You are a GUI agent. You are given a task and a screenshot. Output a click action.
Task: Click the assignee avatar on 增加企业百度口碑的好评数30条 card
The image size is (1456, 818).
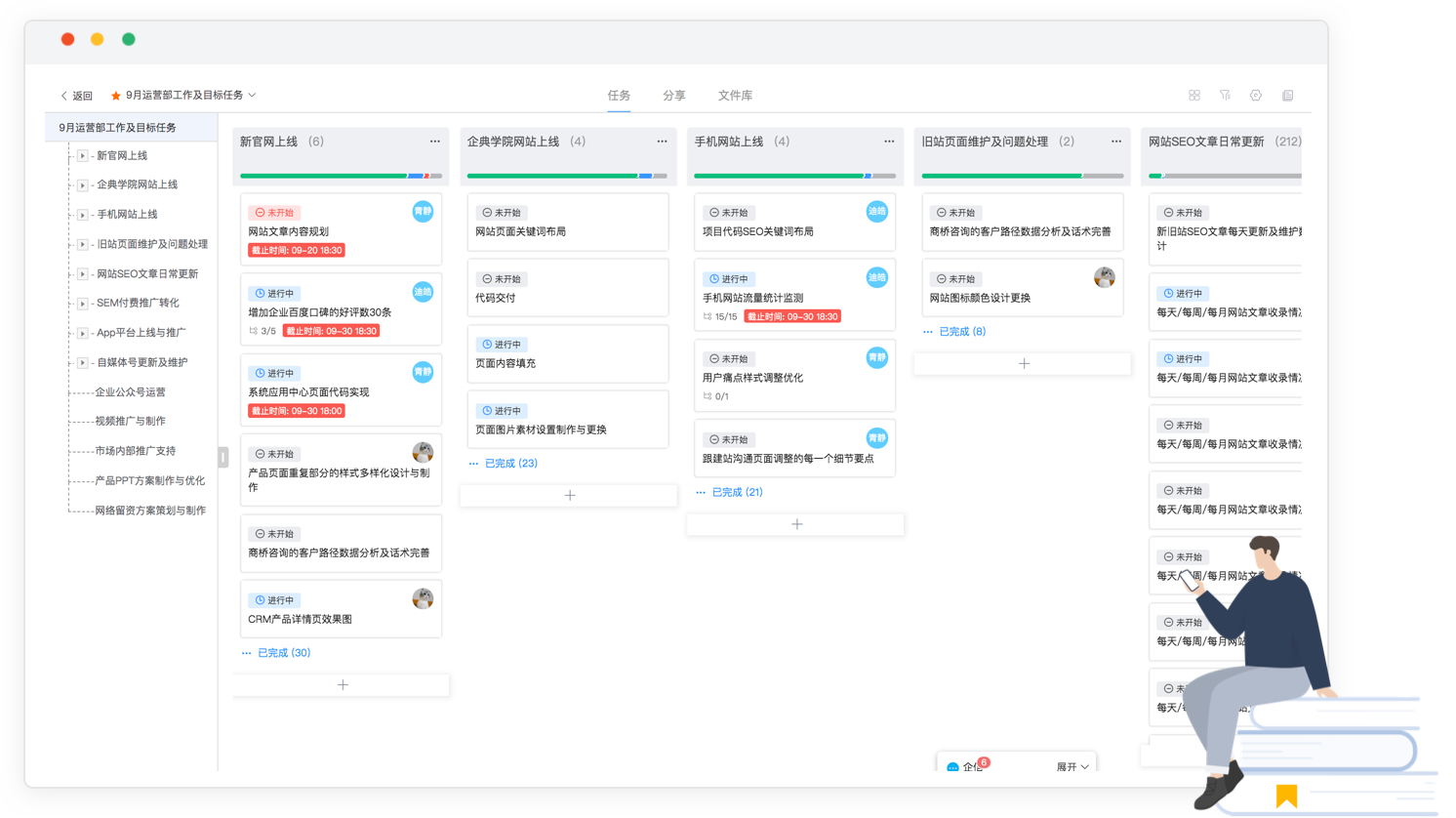click(423, 292)
